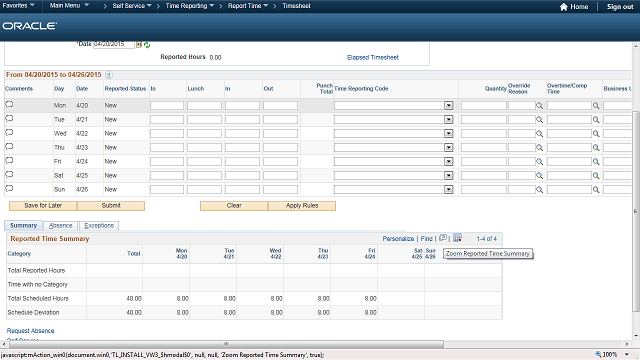
Task: Open the calendar icon next to Date field
Action: click(x=139, y=44)
